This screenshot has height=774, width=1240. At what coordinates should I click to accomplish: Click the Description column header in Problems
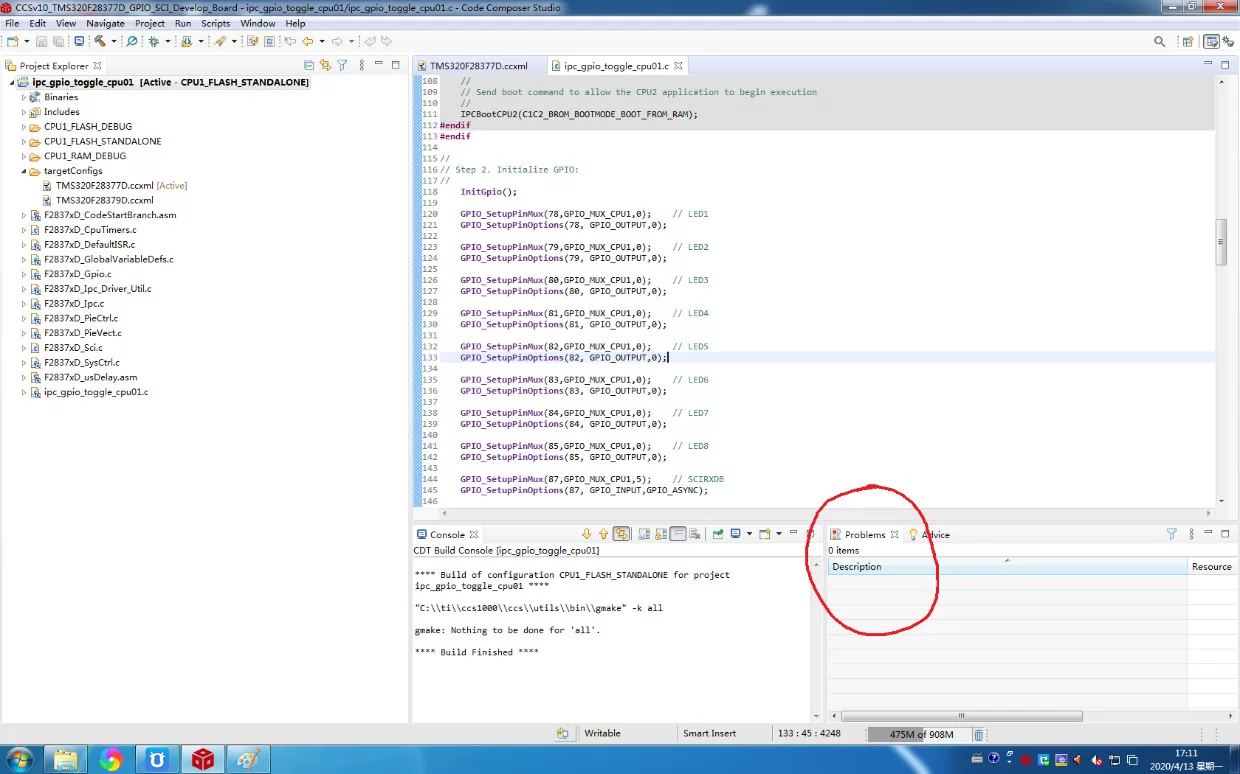1007,566
